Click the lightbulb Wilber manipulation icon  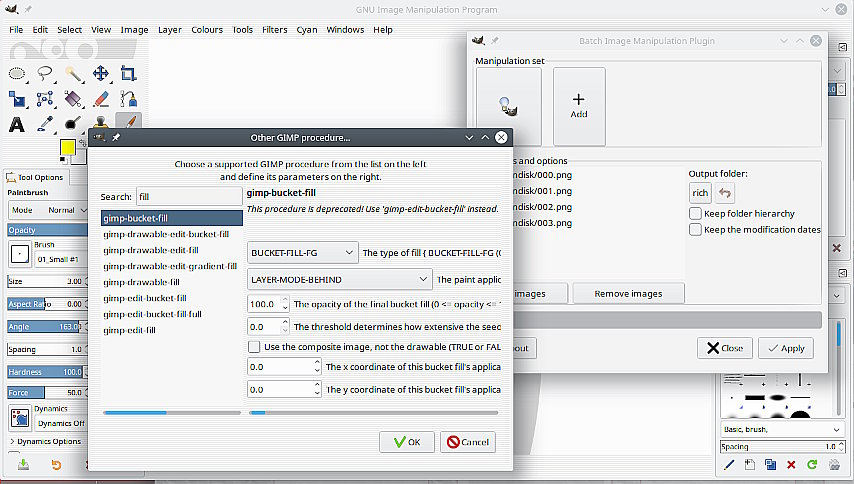click(509, 106)
